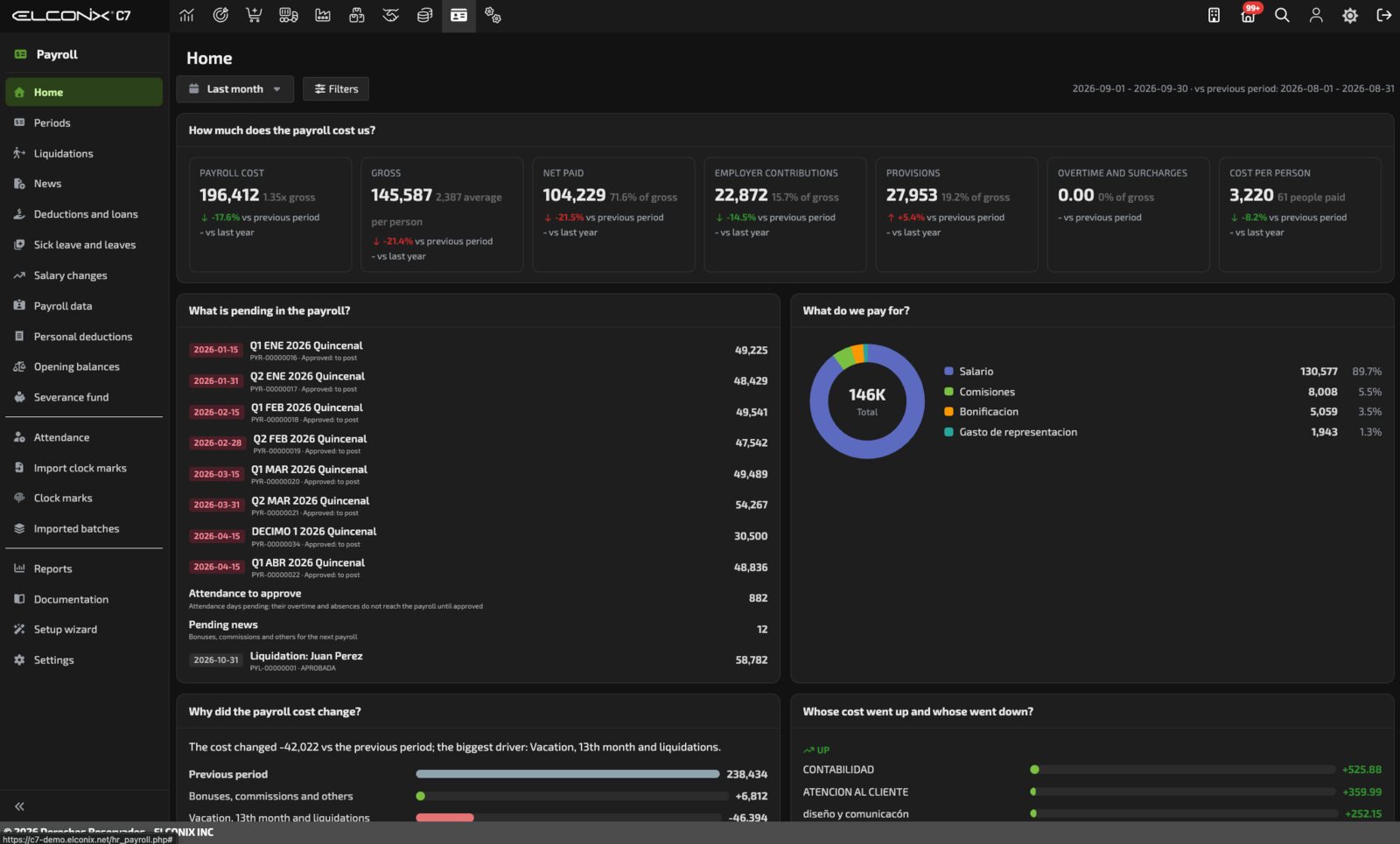The width and height of the screenshot is (1400, 844).
Task: Open the delivery truck logistics module
Action: pyautogui.click(x=288, y=16)
